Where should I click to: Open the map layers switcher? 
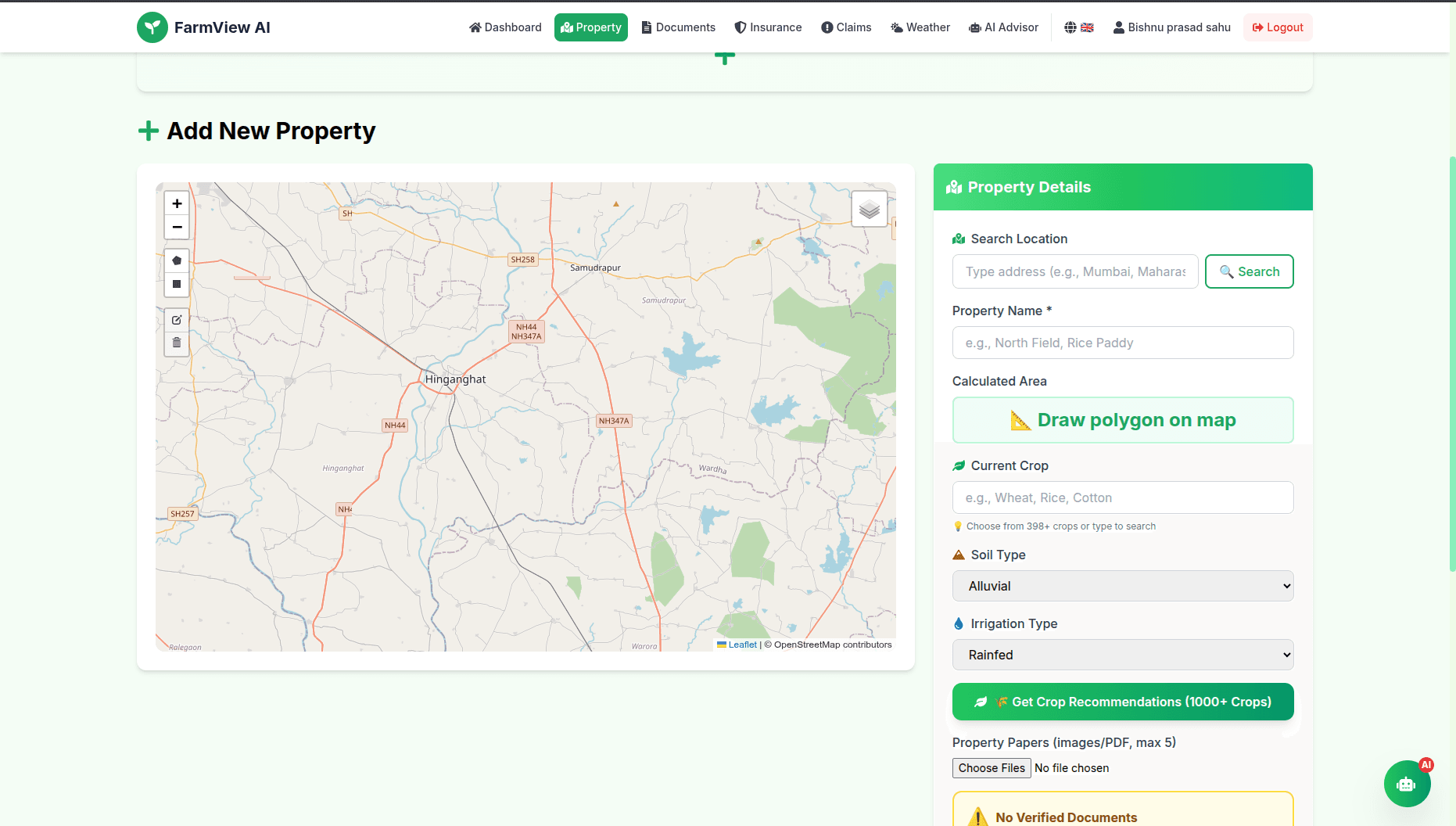(x=869, y=209)
